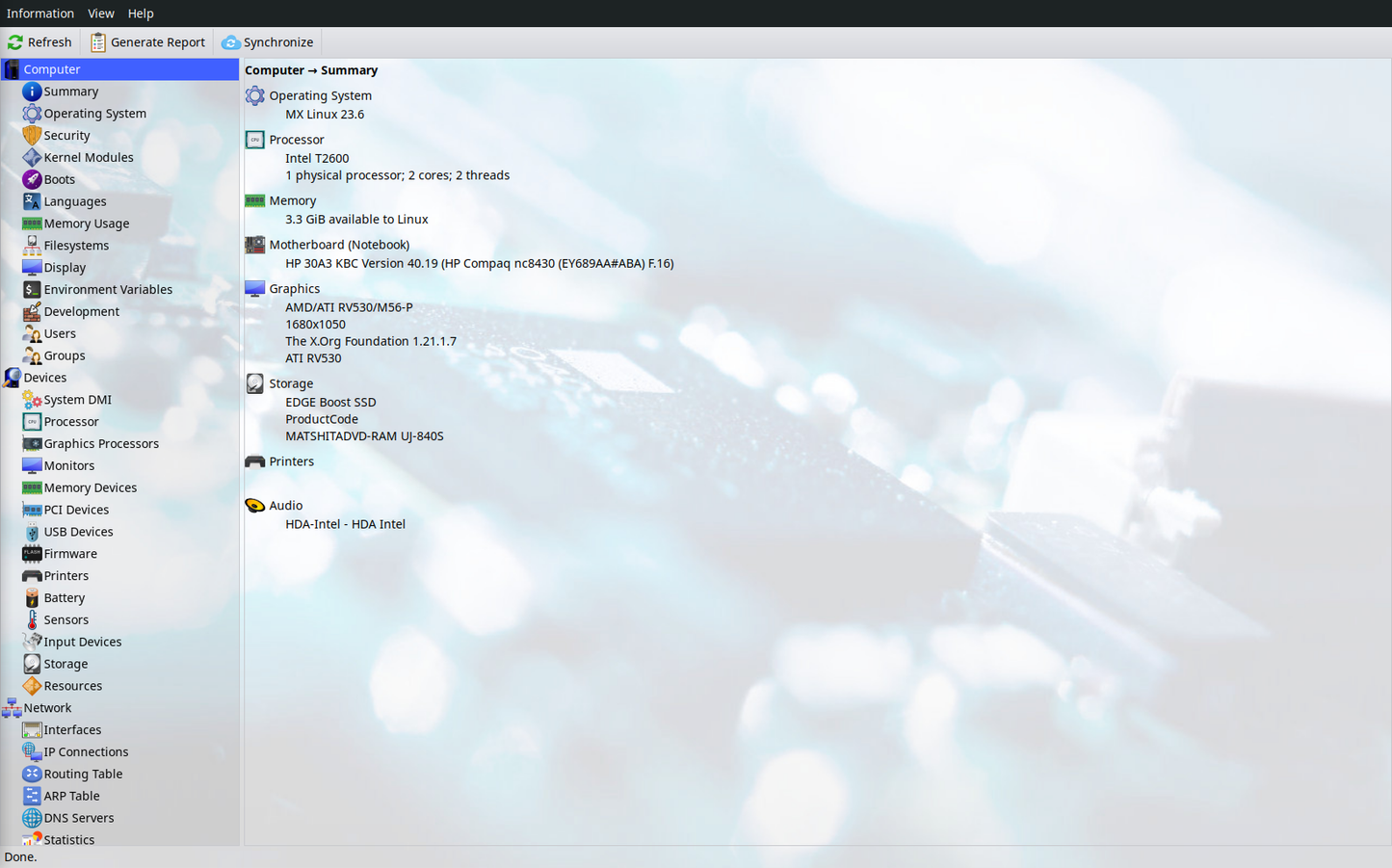Select PCI Devices icon
The width and height of the screenshot is (1392, 868).
[x=32, y=510]
